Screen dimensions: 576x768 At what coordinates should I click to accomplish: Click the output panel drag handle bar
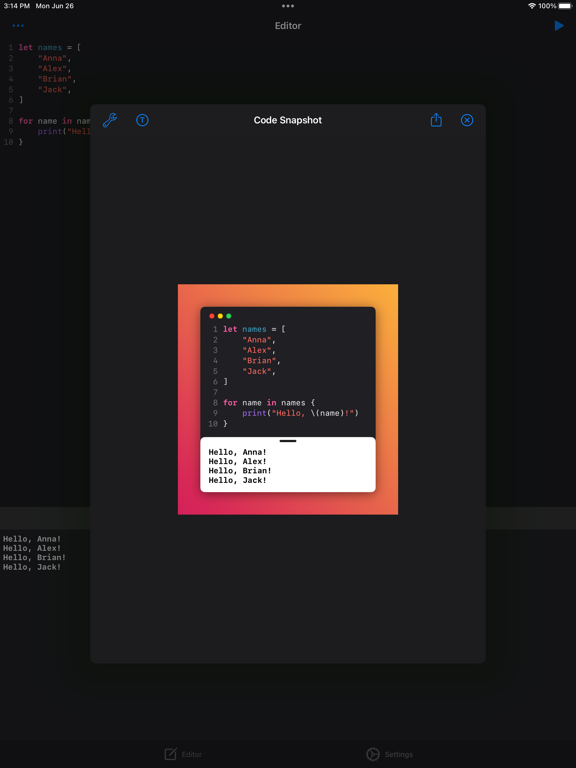pos(288,441)
